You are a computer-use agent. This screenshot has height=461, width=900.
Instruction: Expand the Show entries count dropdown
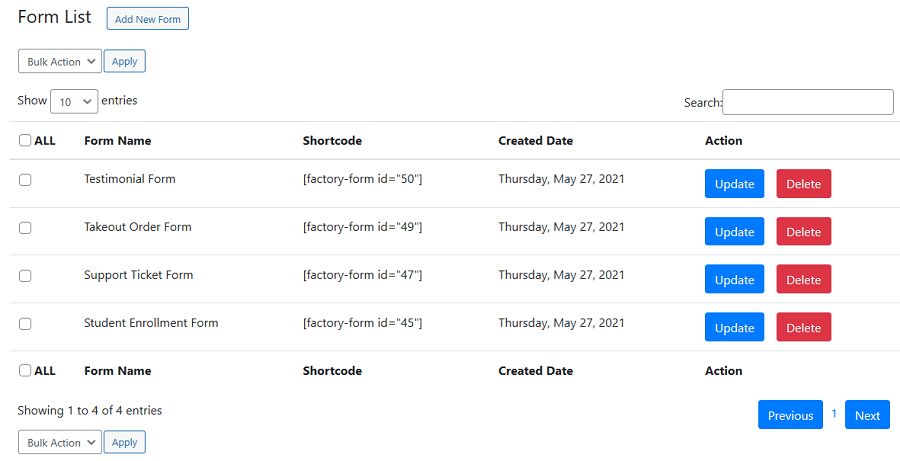[x=74, y=101]
